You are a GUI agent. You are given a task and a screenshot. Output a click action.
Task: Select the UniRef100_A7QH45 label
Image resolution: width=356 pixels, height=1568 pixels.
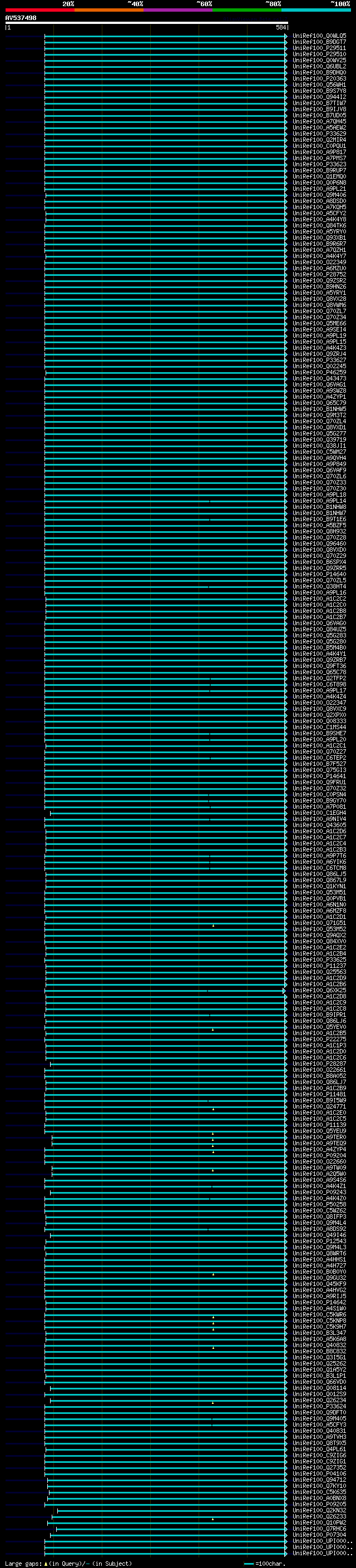pos(319,121)
